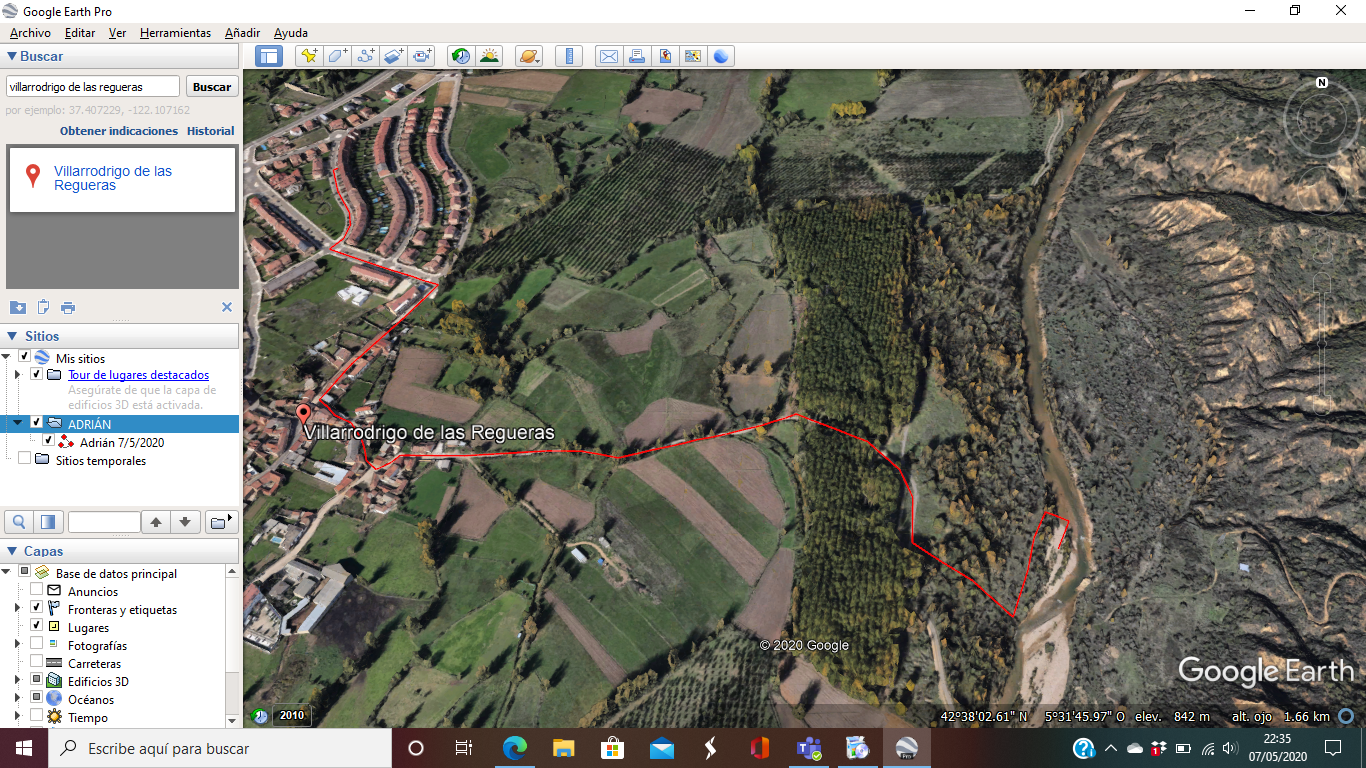Enable the Fotografías layer checkbox
Image resolution: width=1366 pixels, height=768 pixels.
point(37,644)
